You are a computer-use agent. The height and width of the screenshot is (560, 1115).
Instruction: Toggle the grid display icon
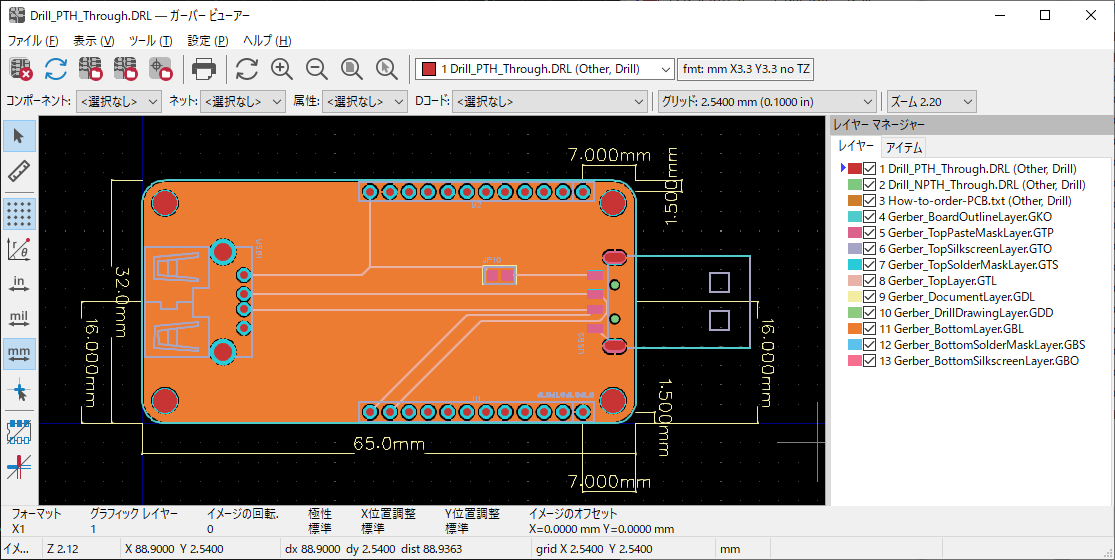click(x=19, y=213)
